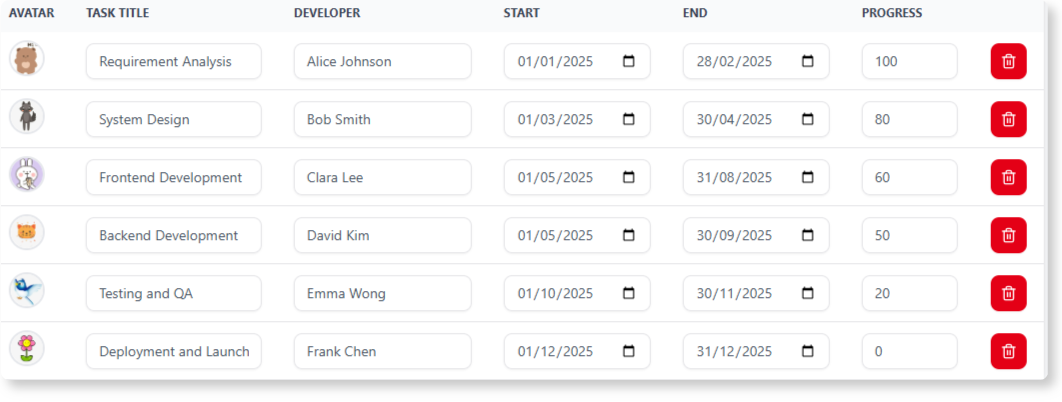Open calendar picker for 01/01/2025 start date
The height and width of the screenshot is (402, 1062).
pos(629,61)
